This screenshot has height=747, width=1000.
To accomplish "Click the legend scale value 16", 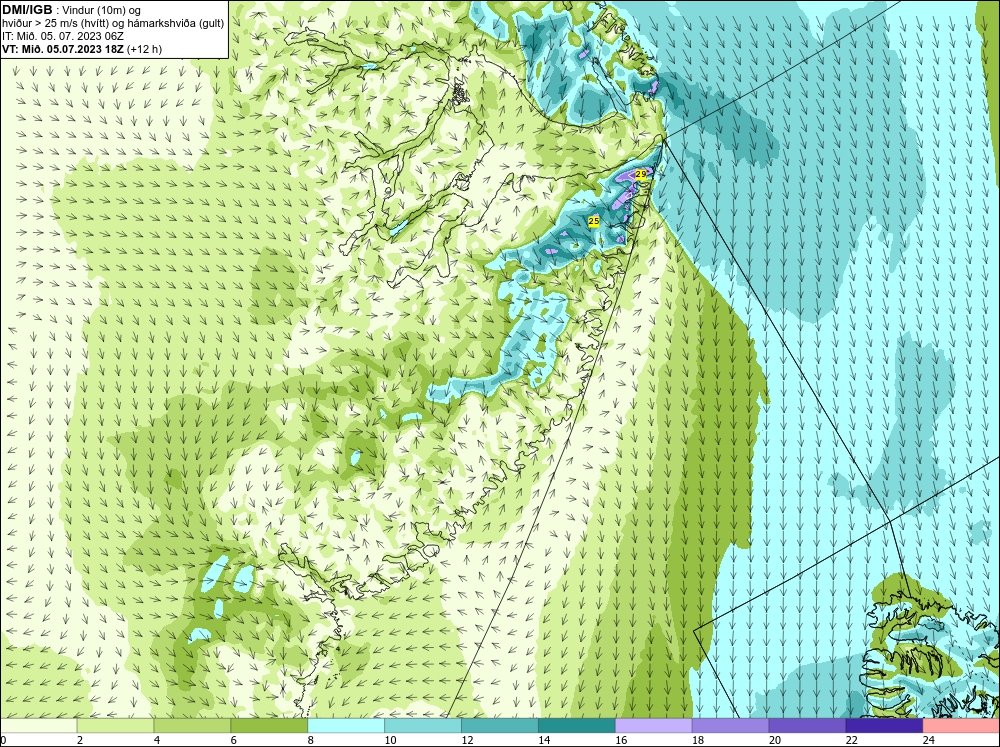I will point(621,740).
